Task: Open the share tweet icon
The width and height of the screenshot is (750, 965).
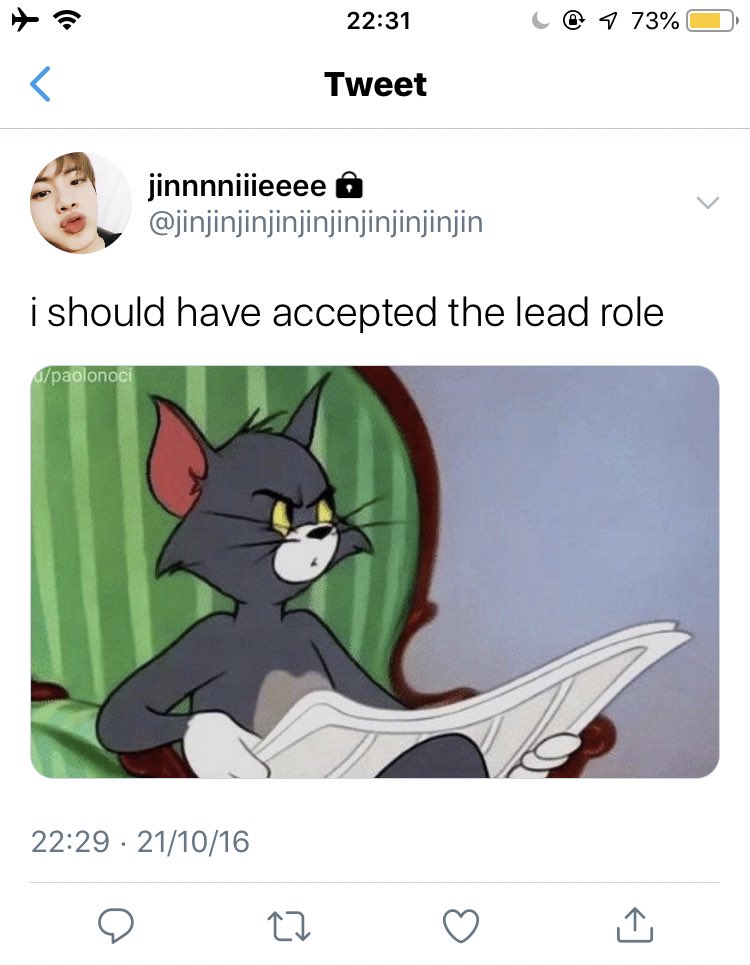Action: [x=634, y=924]
